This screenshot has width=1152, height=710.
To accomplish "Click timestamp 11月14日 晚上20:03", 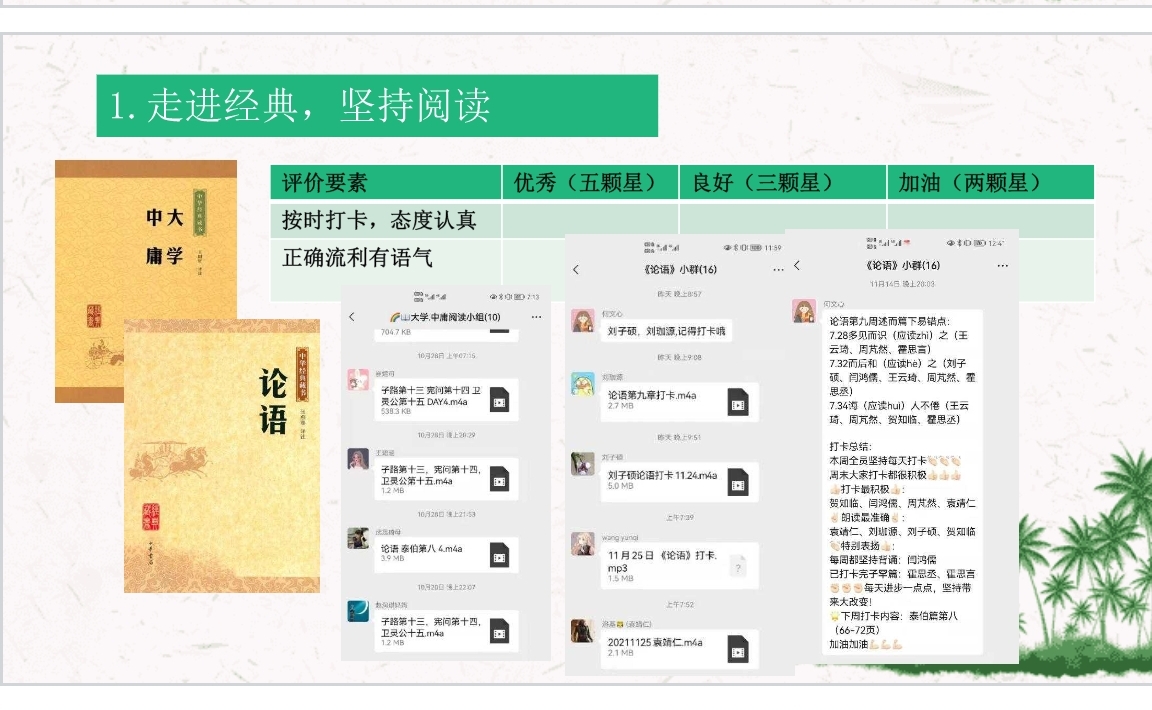I will [x=902, y=284].
